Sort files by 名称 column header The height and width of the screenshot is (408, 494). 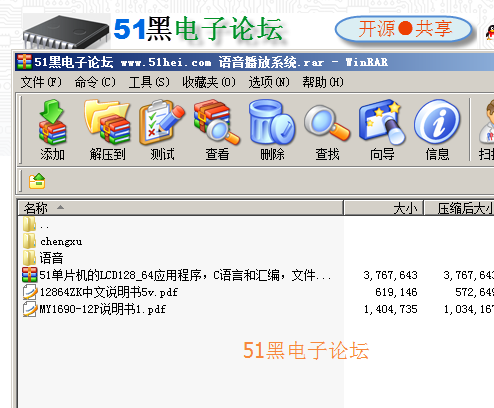point(180,208)
